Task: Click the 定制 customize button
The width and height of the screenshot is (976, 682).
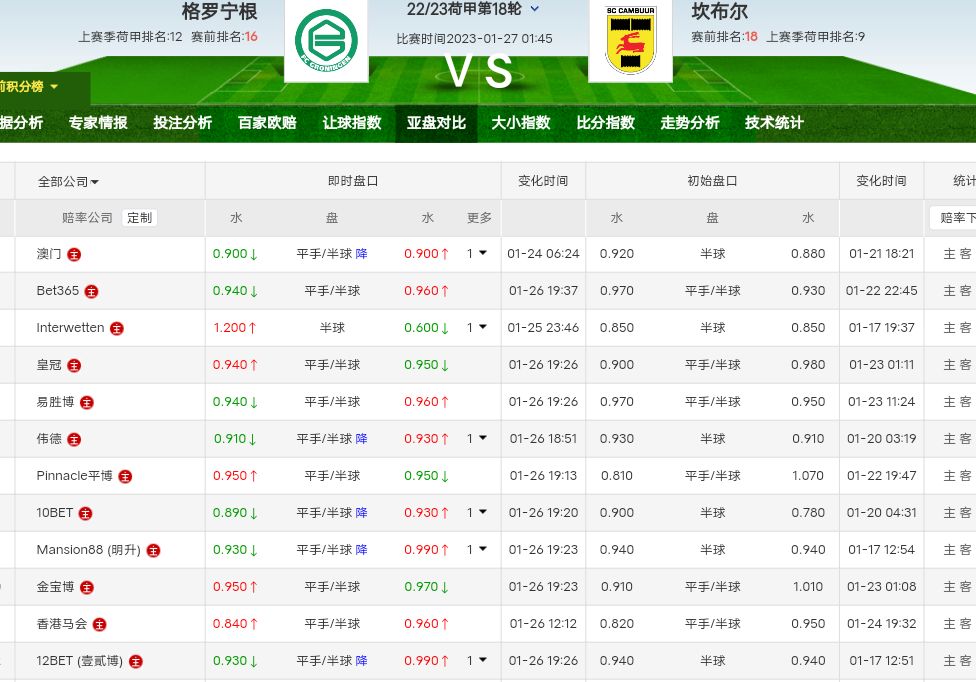Action: tap(140, 218)
